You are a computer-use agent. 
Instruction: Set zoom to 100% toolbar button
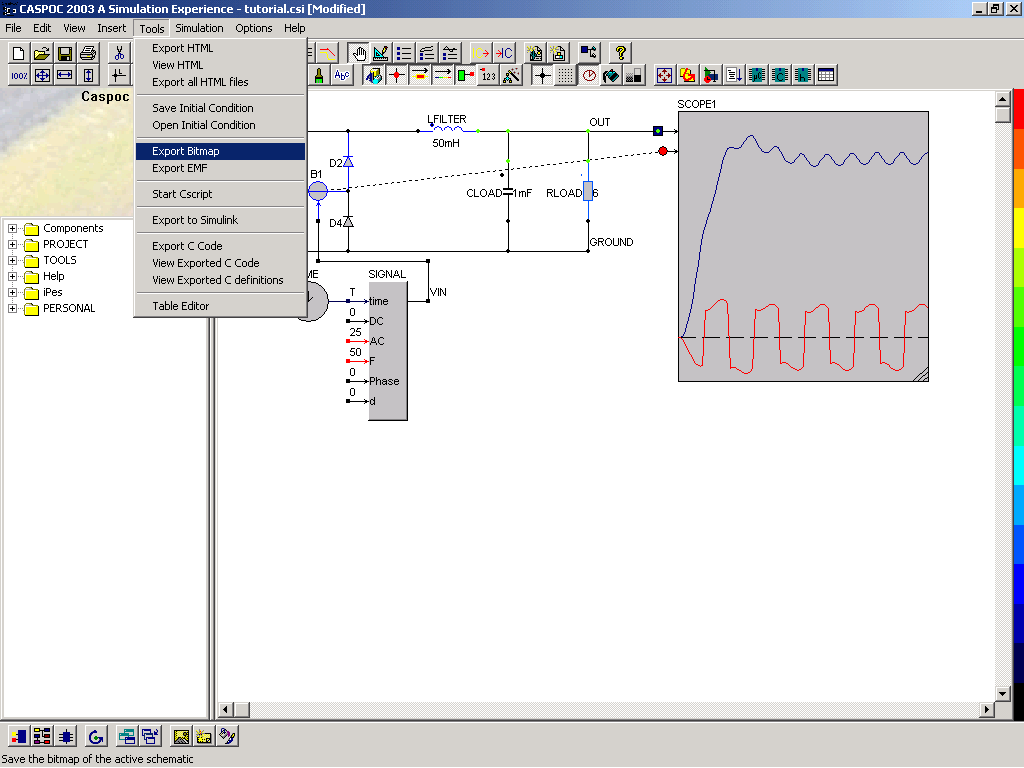pos(19,75)
